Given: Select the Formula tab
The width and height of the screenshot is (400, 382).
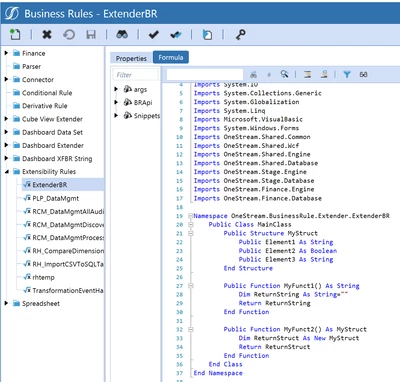Looking at the screenshot, I should point(171,57).
